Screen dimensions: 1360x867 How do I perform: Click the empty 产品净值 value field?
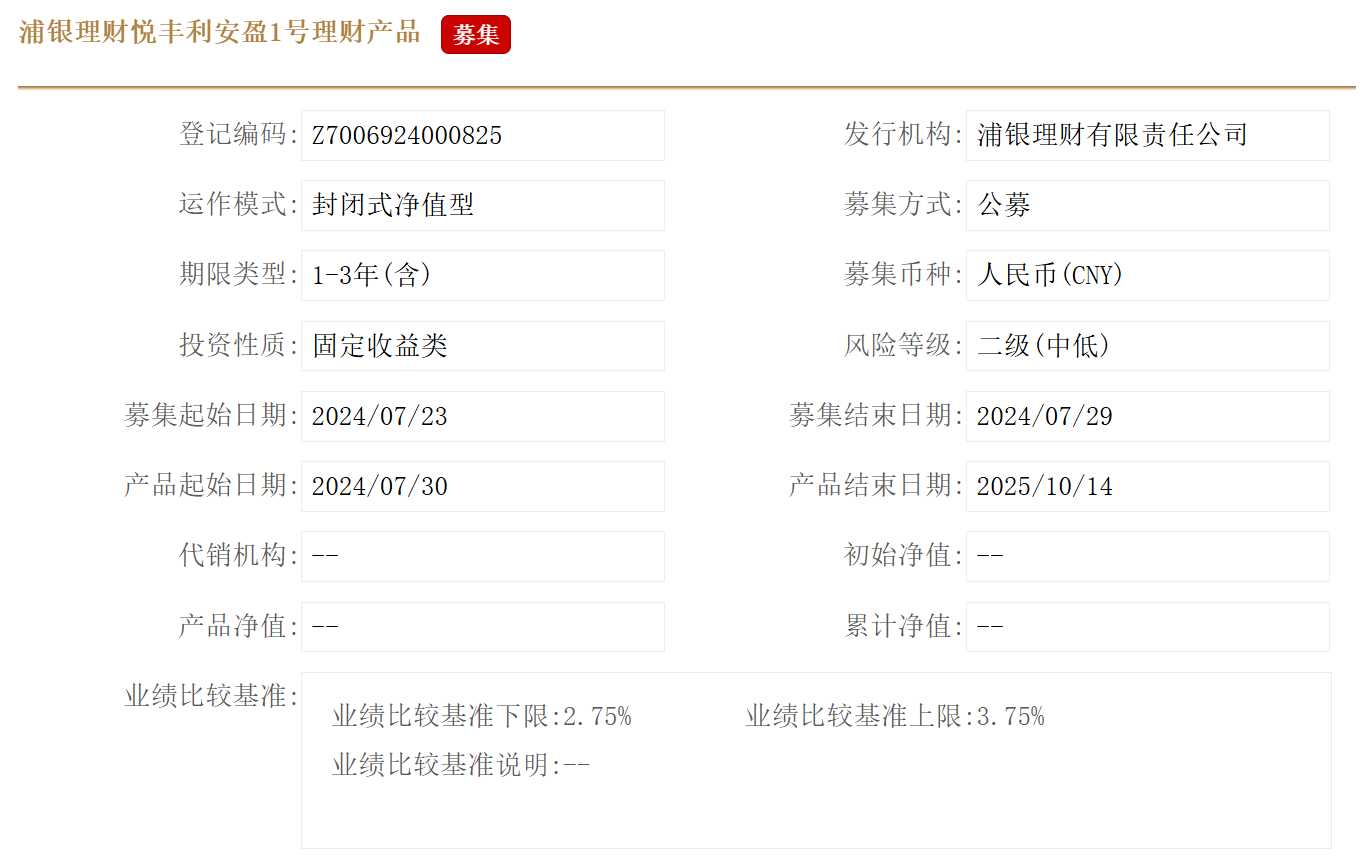point(483,627)
